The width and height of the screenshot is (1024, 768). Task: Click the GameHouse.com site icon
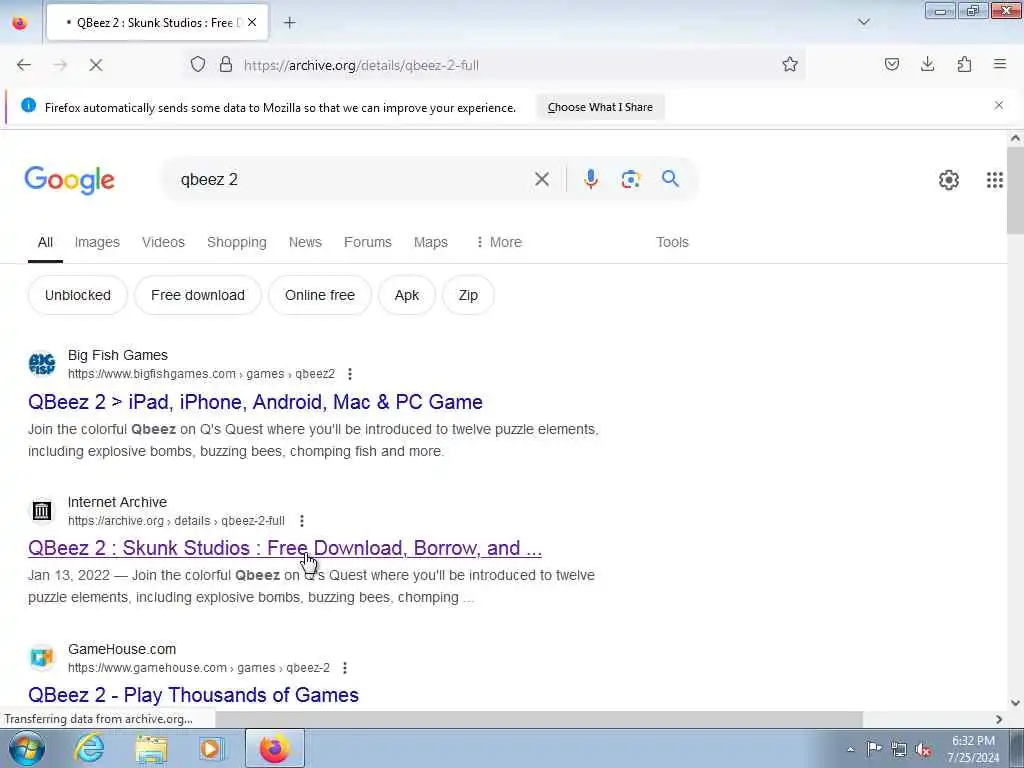(x=42, y=657)
